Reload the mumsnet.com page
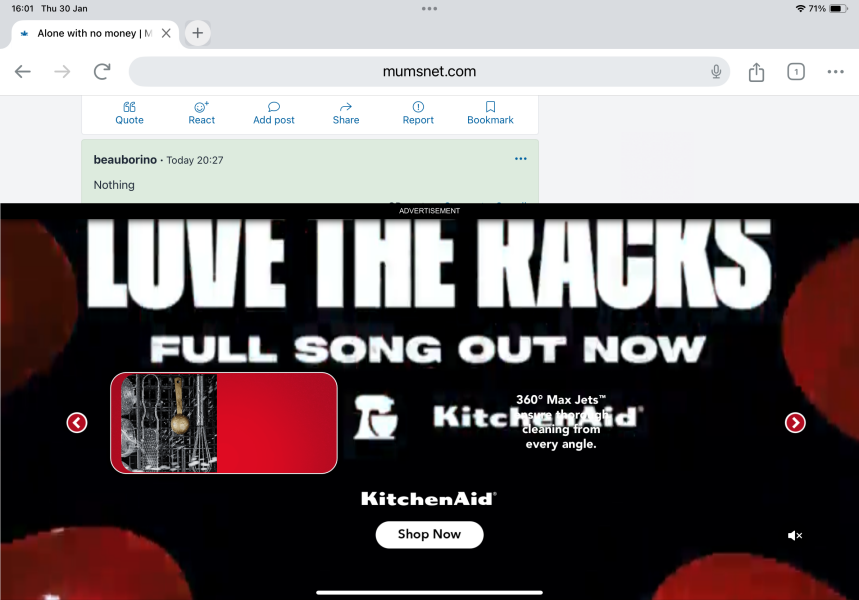This screenshot has height=600, width=859. pyautogui.click(x=101, y=71)
